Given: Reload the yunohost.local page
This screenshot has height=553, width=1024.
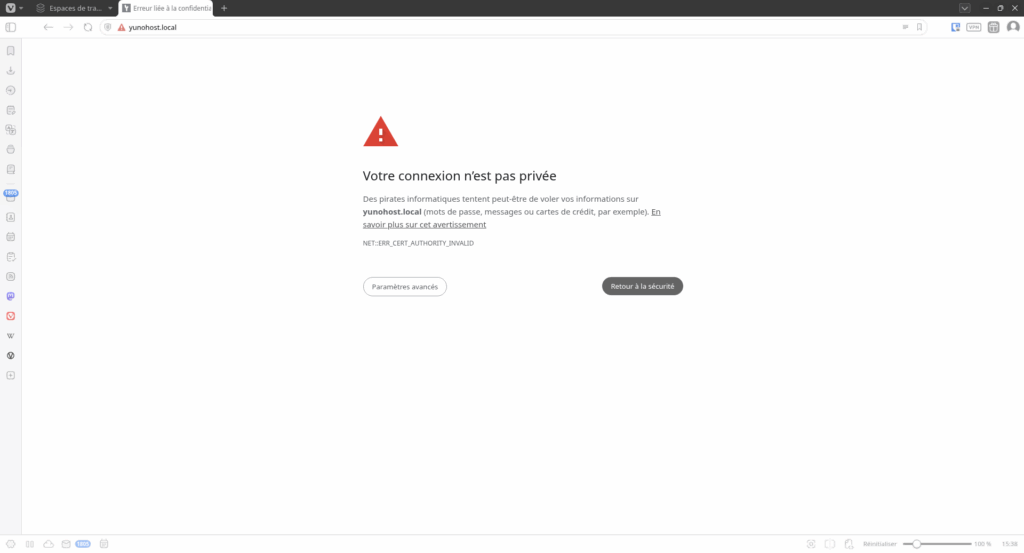Looking at the screenshot, I should click(88, 27).
